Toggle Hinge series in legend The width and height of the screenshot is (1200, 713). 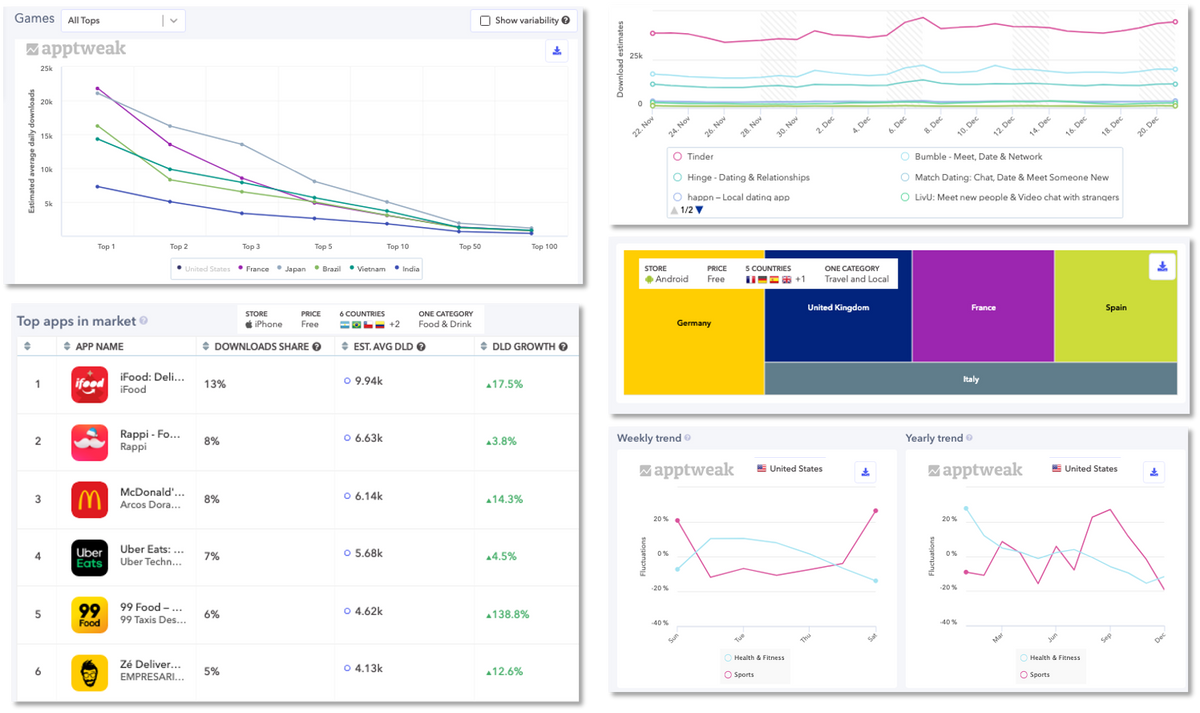click(742, 177)
